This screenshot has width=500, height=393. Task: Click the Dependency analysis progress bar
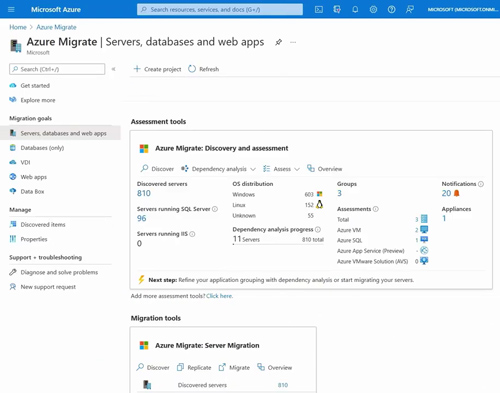[x=278, y=244]
